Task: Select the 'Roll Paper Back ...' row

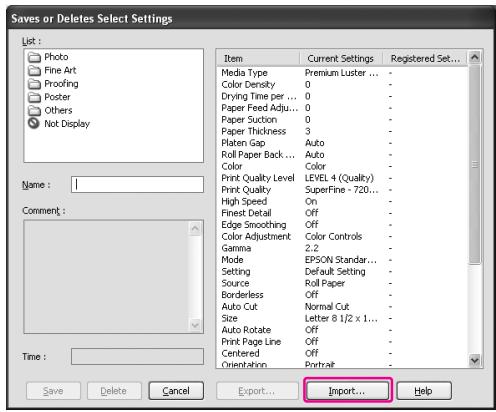Action: 342,154
